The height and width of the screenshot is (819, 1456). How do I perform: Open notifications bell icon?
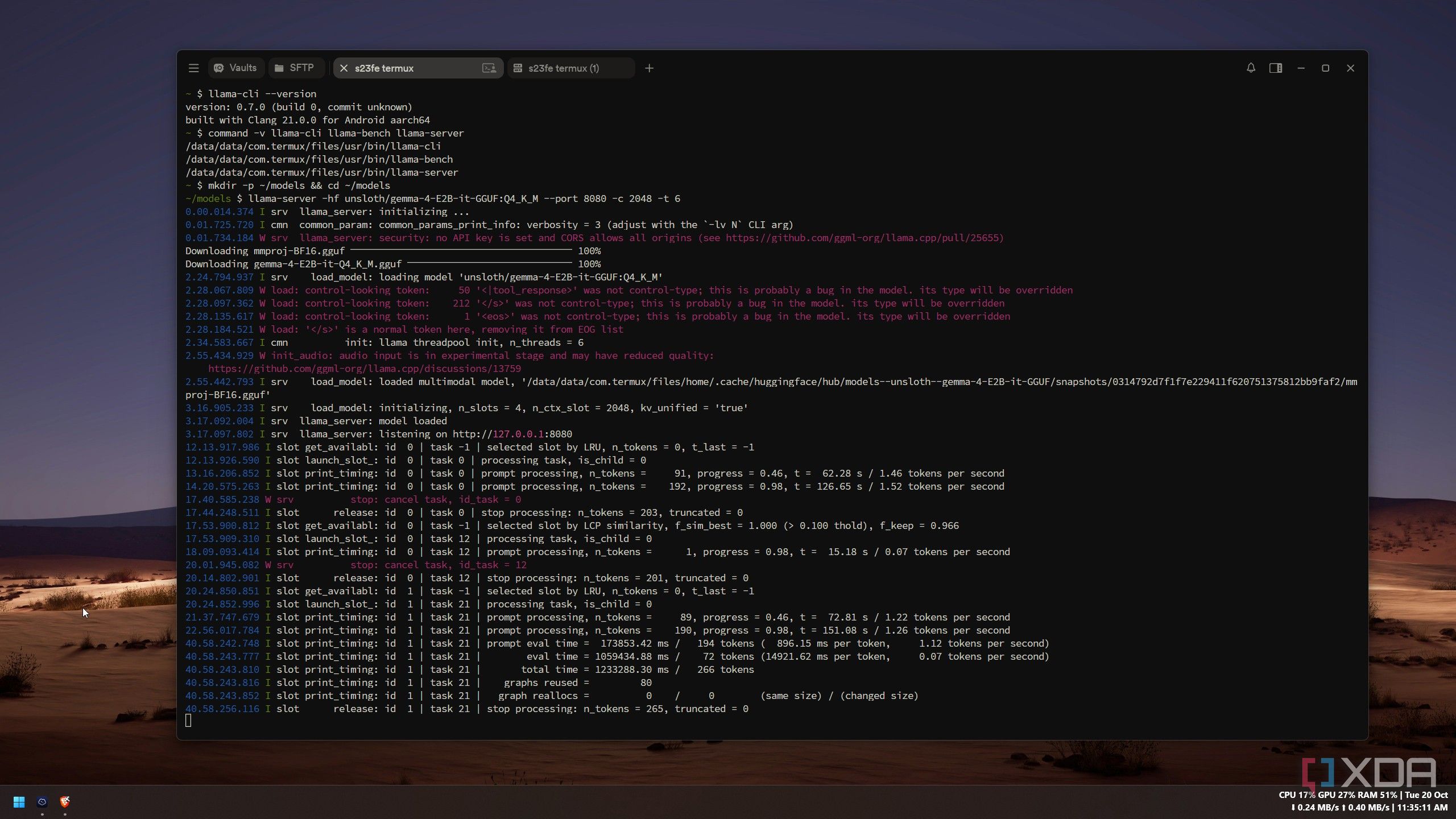tap(1251, 68)
